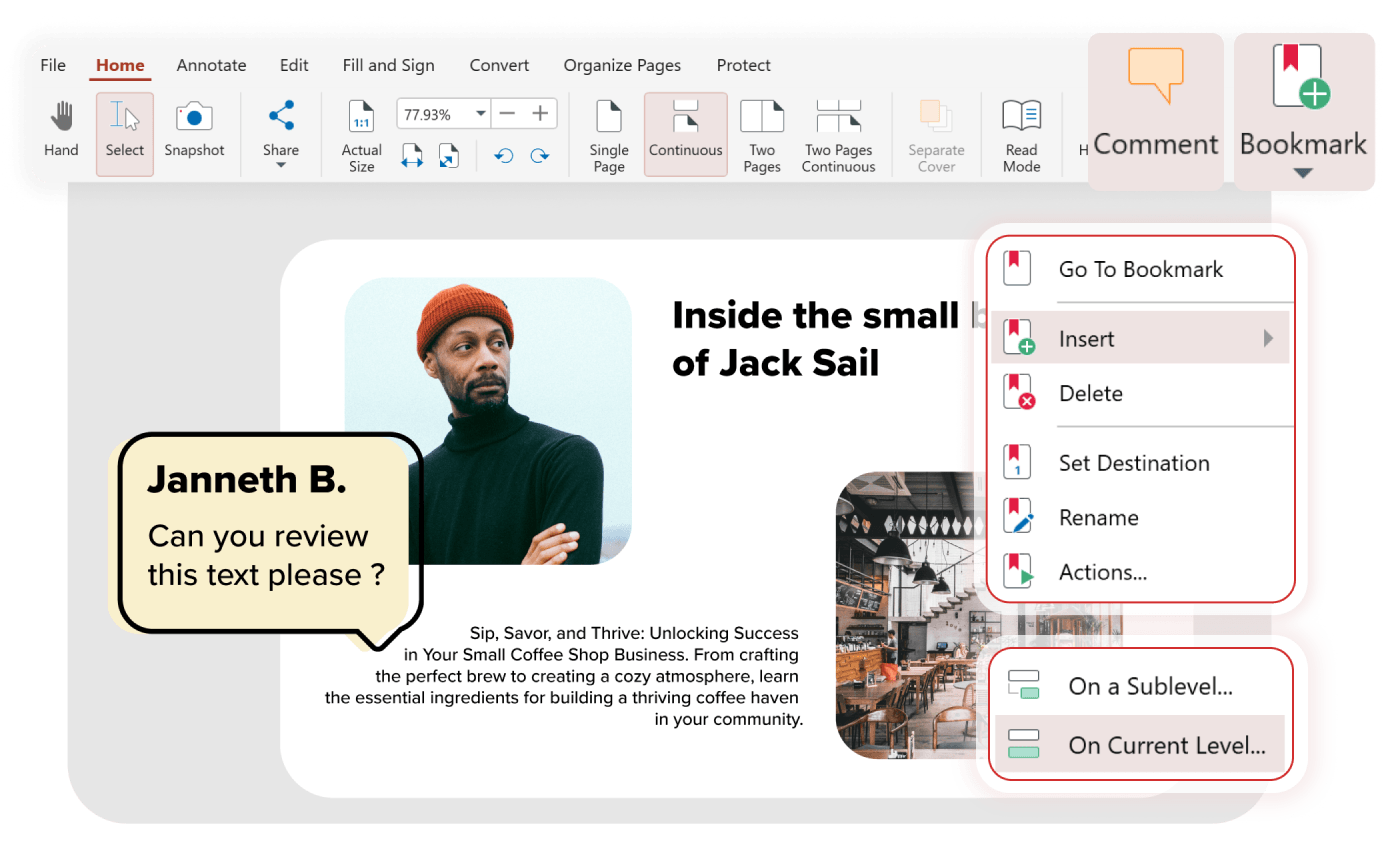
Task: Open the Annotate tab
Action: 211,65
